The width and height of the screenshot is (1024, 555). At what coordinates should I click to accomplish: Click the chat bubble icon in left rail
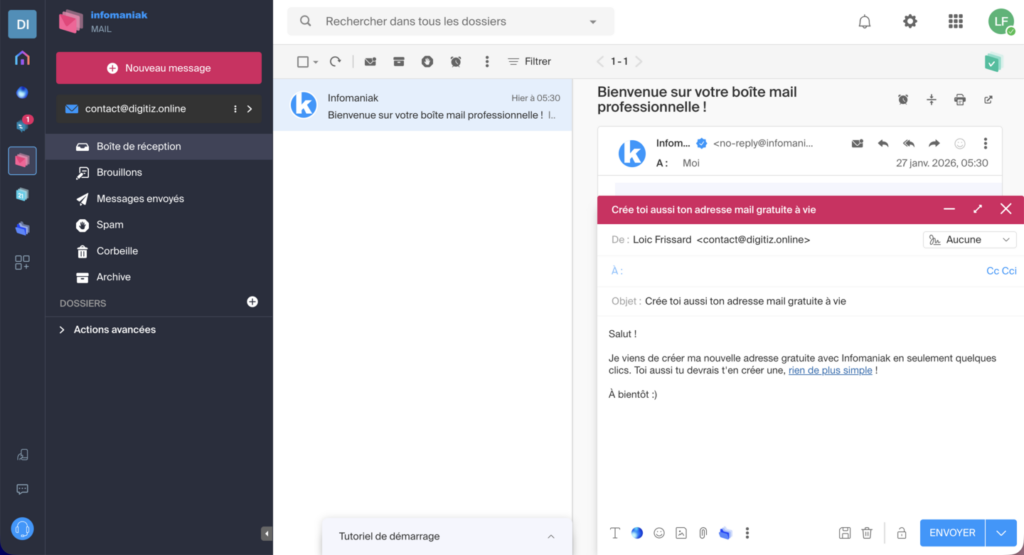click(x=22, y=489)
